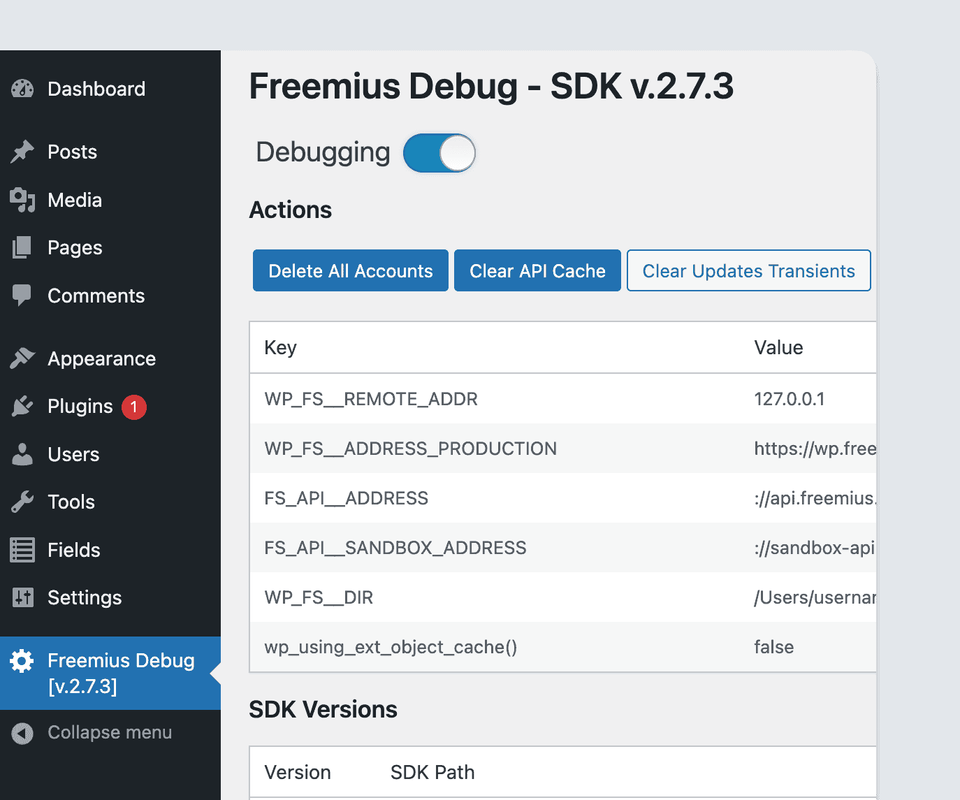Click the Plugins update count badge

tap(134, 407)
